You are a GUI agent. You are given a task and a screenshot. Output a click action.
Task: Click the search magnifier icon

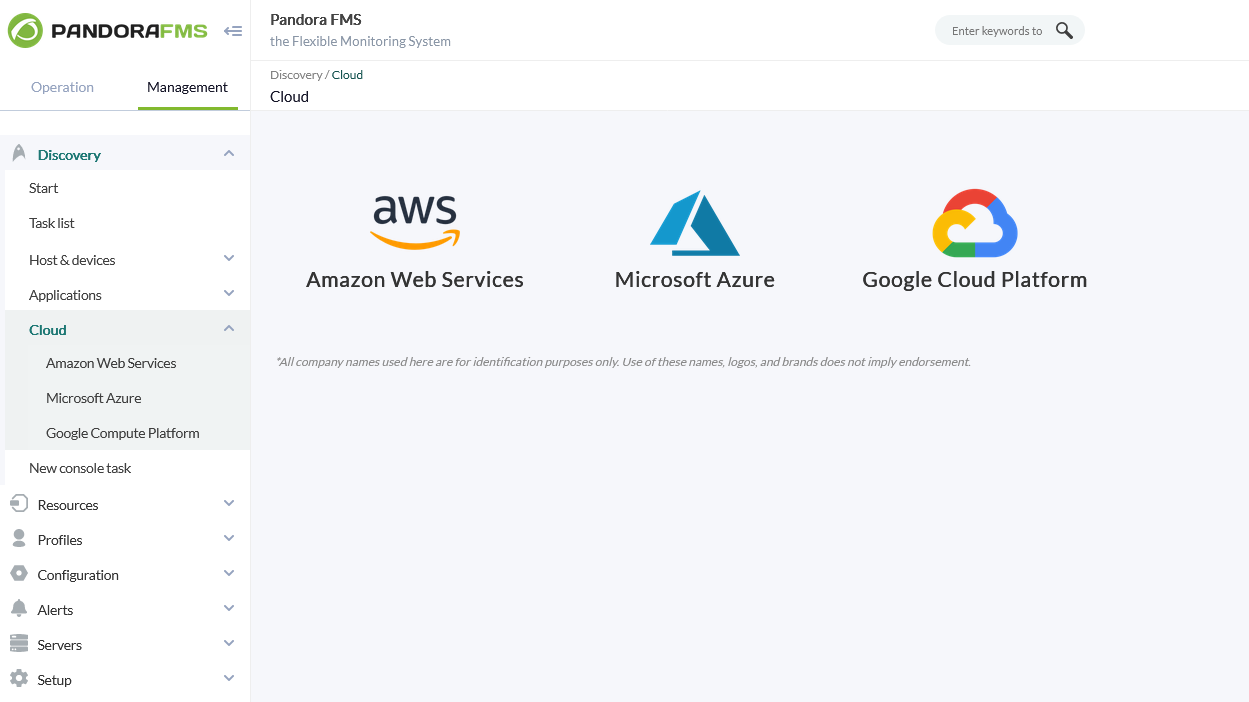(1064, 30)
